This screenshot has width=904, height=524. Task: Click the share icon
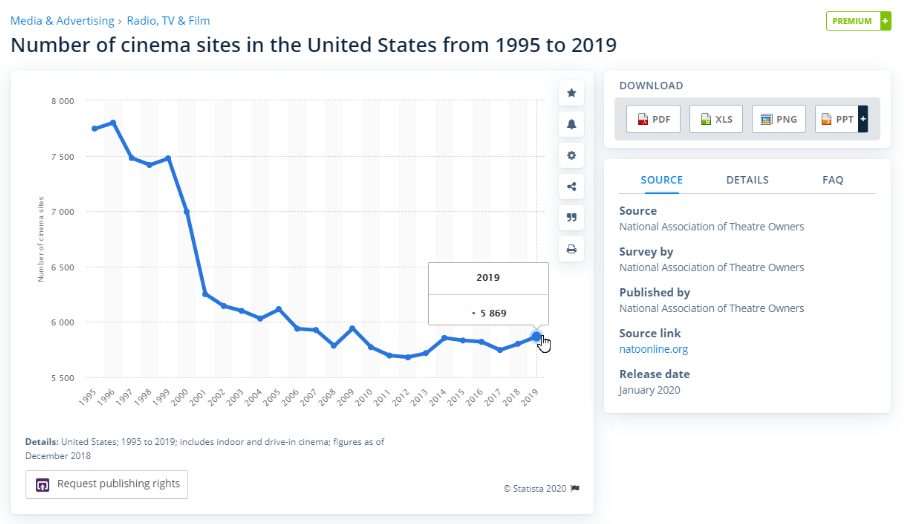coord(572,186)
